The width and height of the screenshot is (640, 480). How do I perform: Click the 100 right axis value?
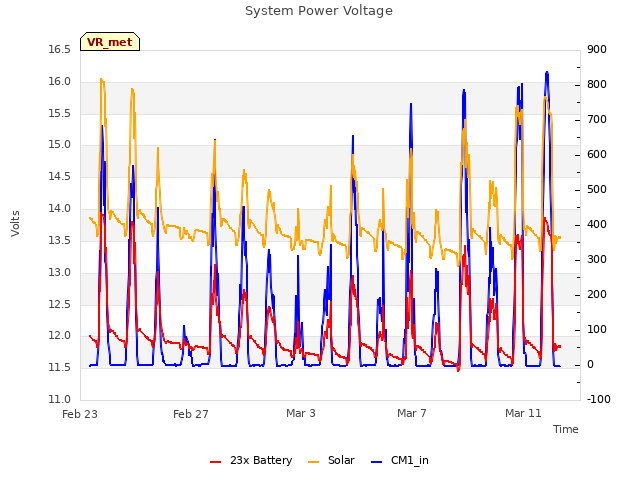pos(597,329)
